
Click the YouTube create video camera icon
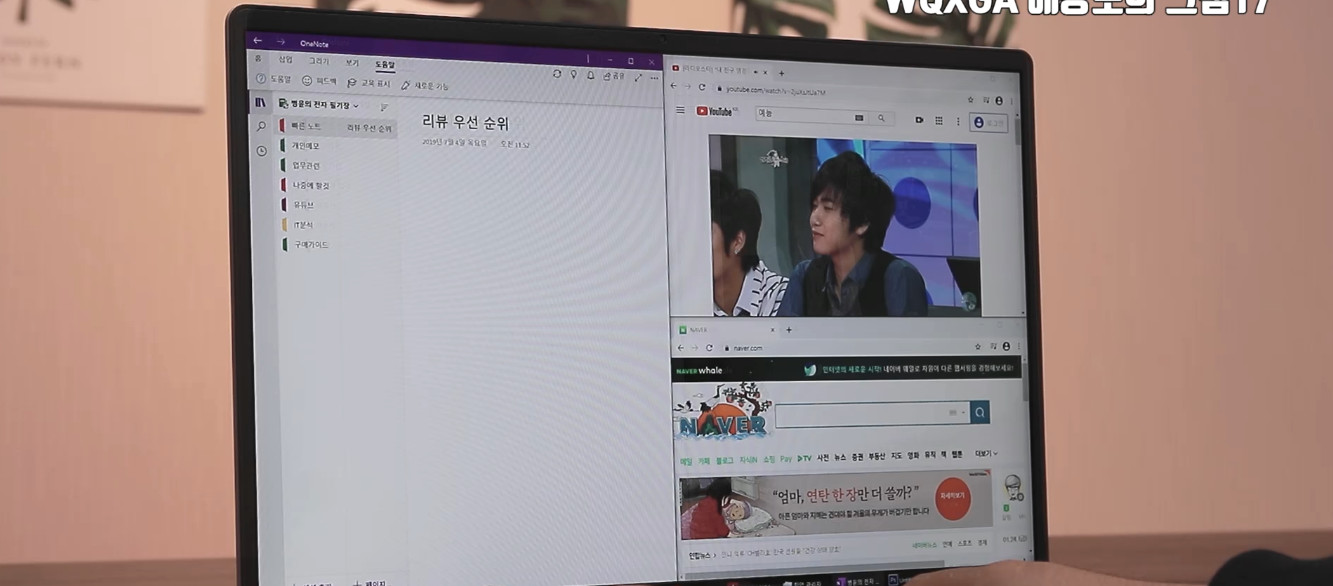coord(919,120)
